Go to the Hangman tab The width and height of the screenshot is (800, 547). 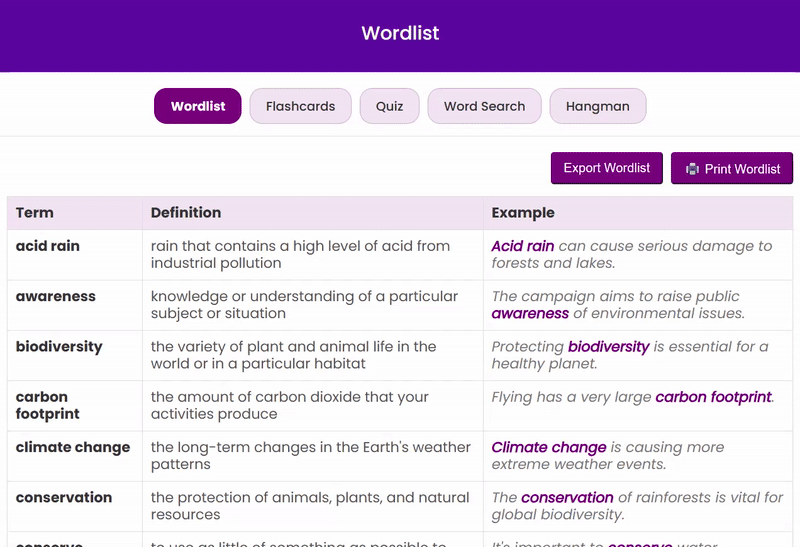597,106
